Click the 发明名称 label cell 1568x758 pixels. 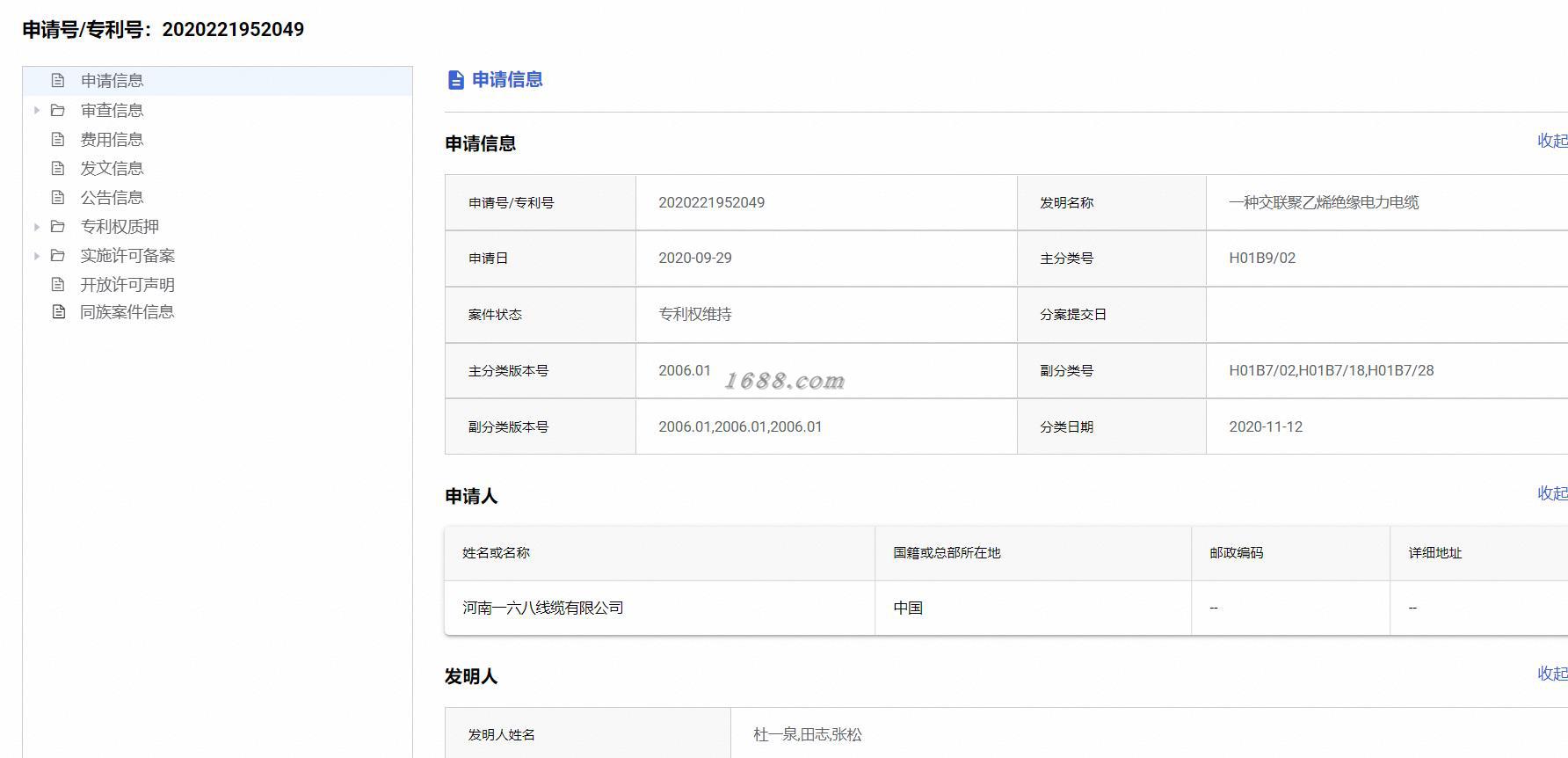[1112, 202]
